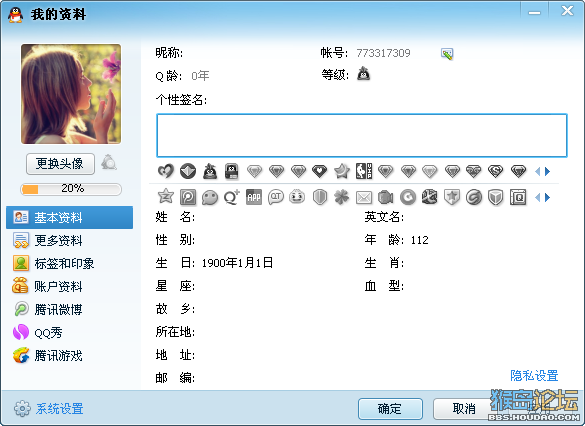The image size is (585, 426).
Task: Click the penguin lock security icon
Action: tap(232, 171)
